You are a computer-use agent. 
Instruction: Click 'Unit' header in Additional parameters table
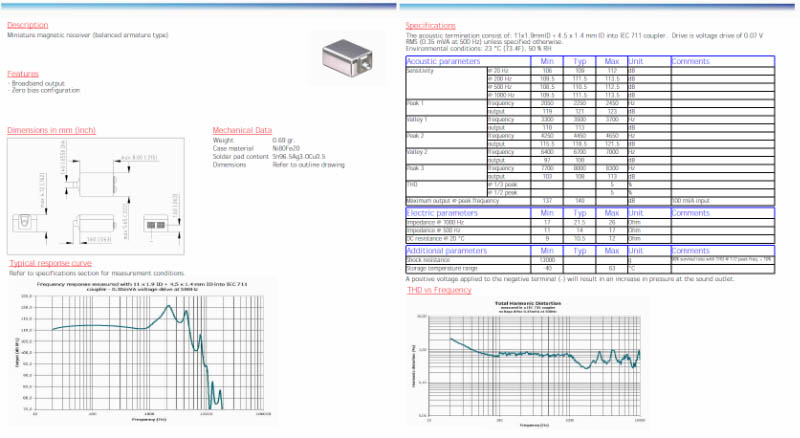(x=636, y=251)
